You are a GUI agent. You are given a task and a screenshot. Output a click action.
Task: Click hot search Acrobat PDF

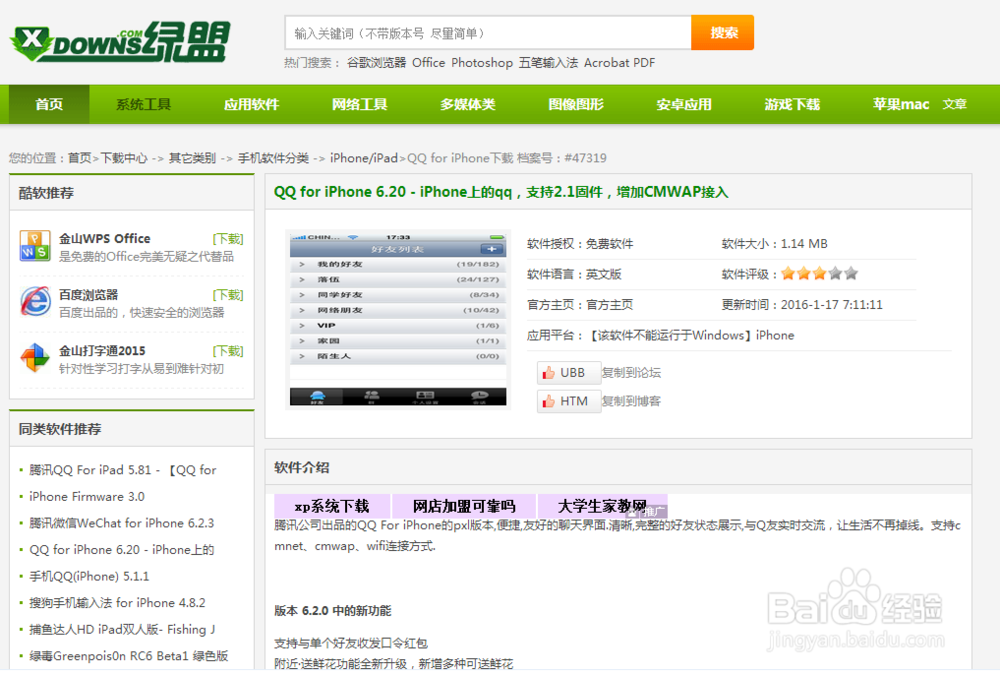[619, 63]
